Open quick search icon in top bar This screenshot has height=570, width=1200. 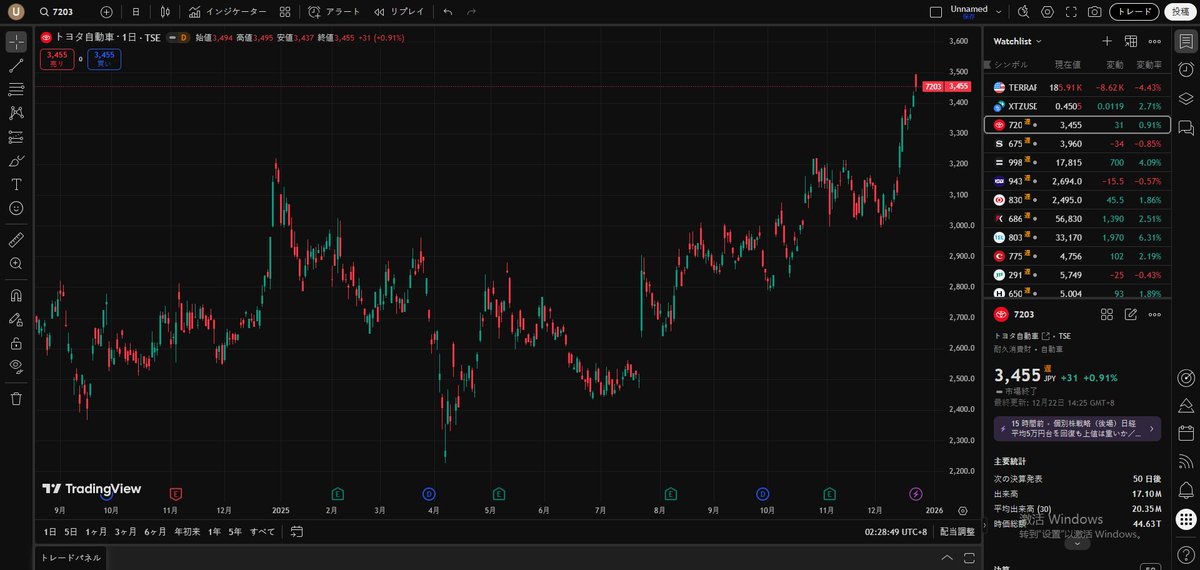1023,12
